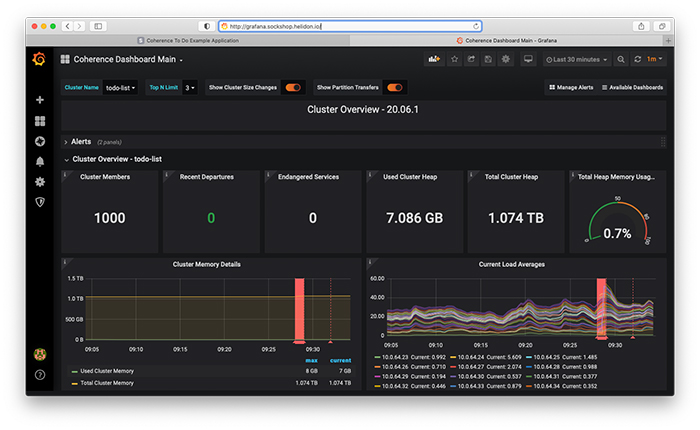
Task: Click Total Heap Memory Usage panel title
Action: (616, 177)
